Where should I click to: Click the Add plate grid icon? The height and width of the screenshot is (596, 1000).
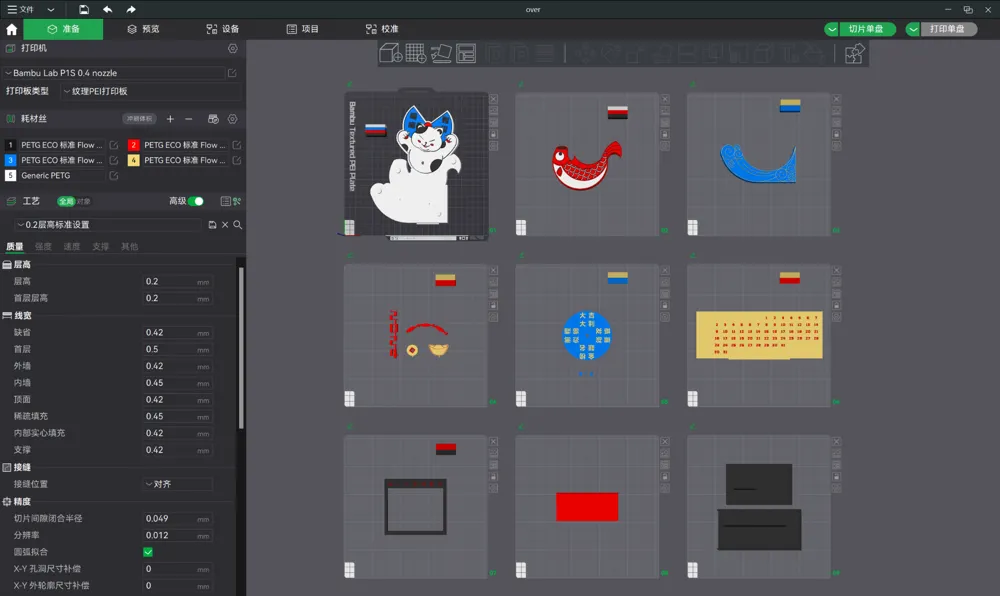click(416, 54)
